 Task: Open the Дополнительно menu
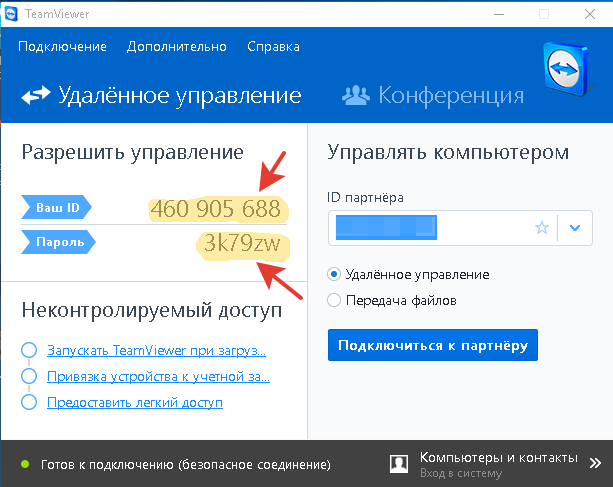coord(177,47)
